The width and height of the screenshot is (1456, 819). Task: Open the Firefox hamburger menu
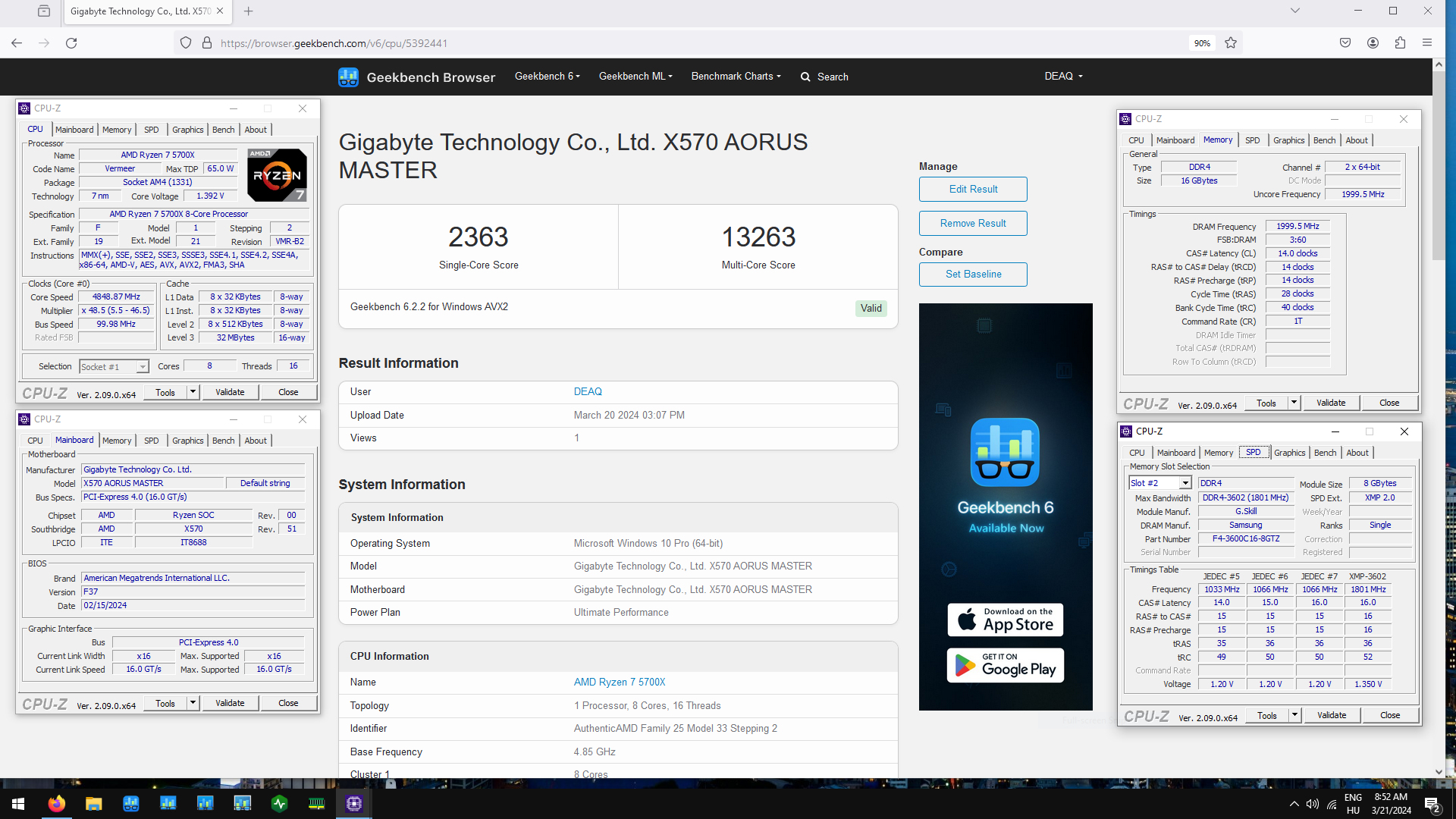1427,43
